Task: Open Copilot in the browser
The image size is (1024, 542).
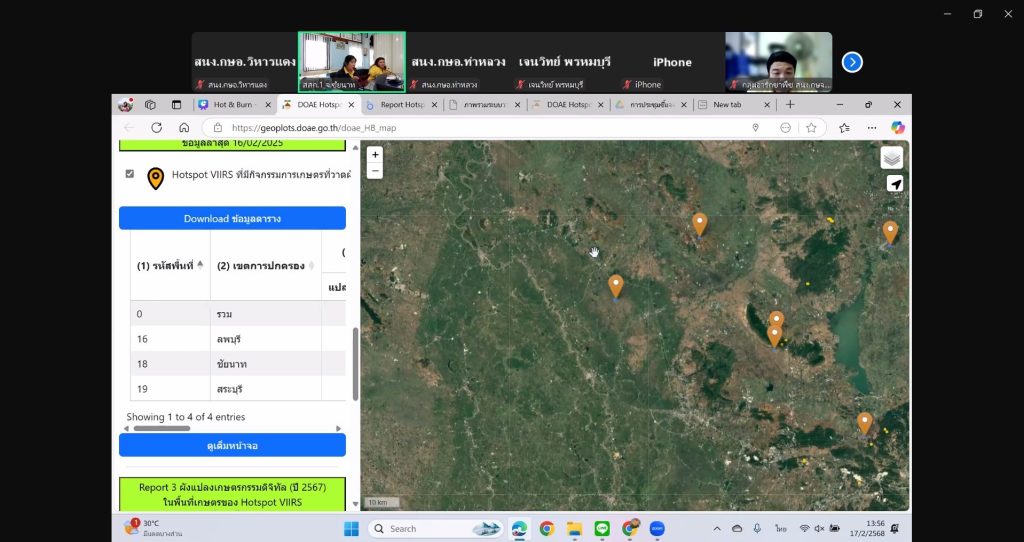Action: pyautogui.click(x=898, y=128)
